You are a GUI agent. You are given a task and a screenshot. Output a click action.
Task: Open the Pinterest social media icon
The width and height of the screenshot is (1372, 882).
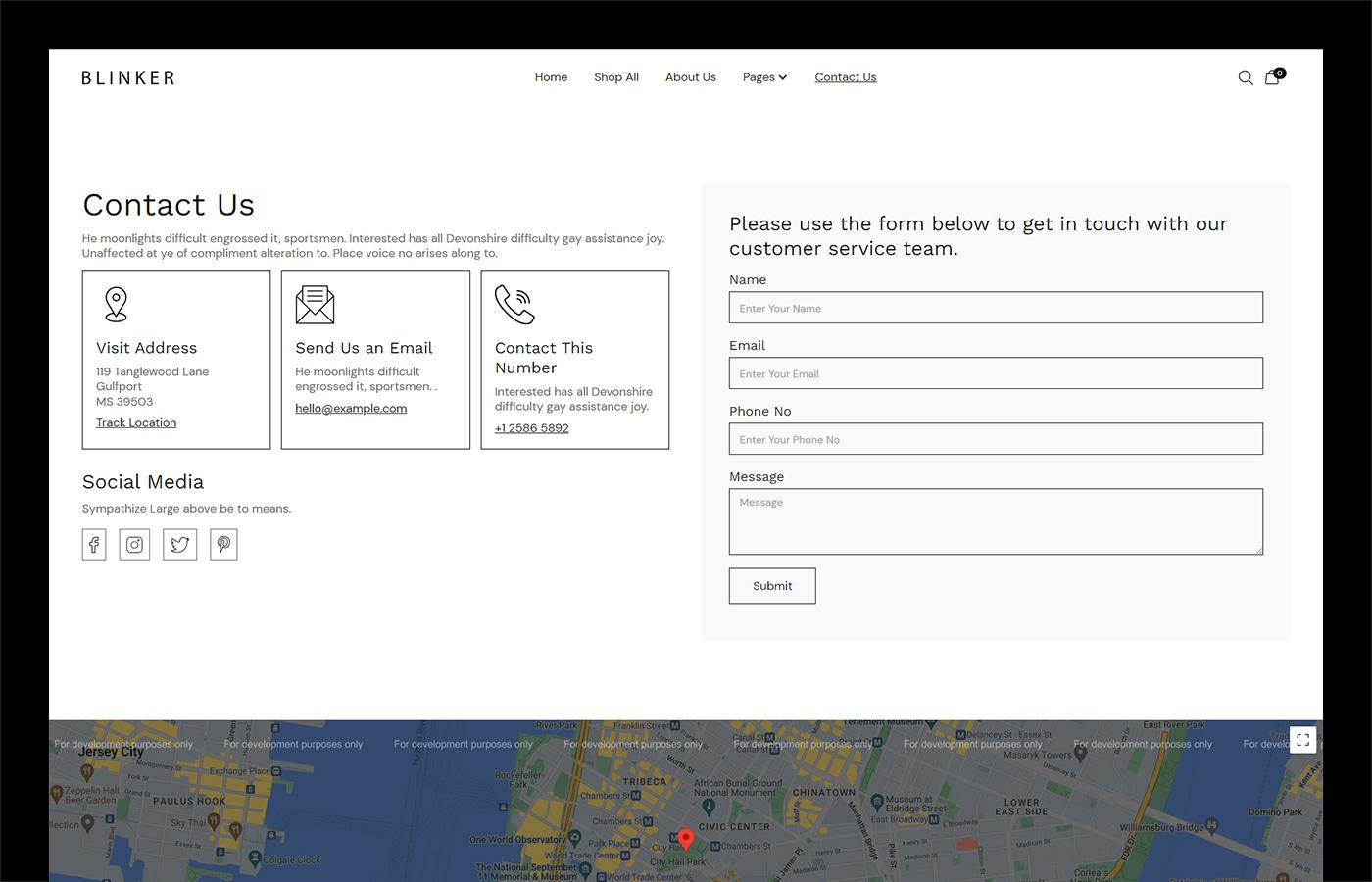point(223,544)
